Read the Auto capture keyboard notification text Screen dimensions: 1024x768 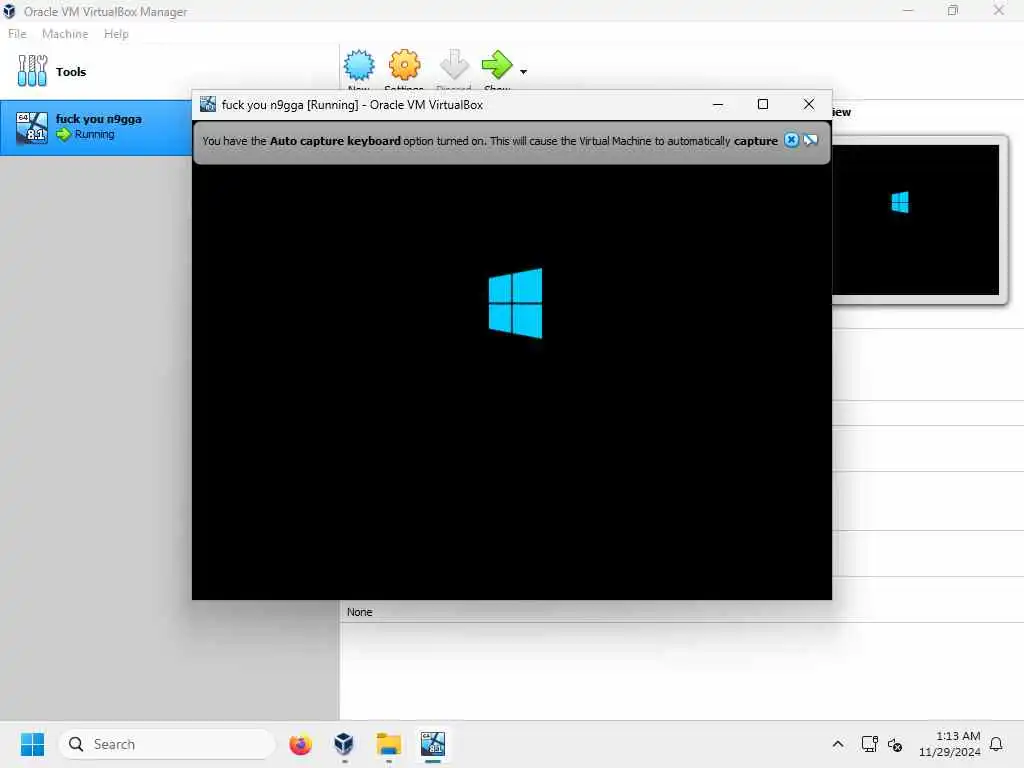point(490,140)
